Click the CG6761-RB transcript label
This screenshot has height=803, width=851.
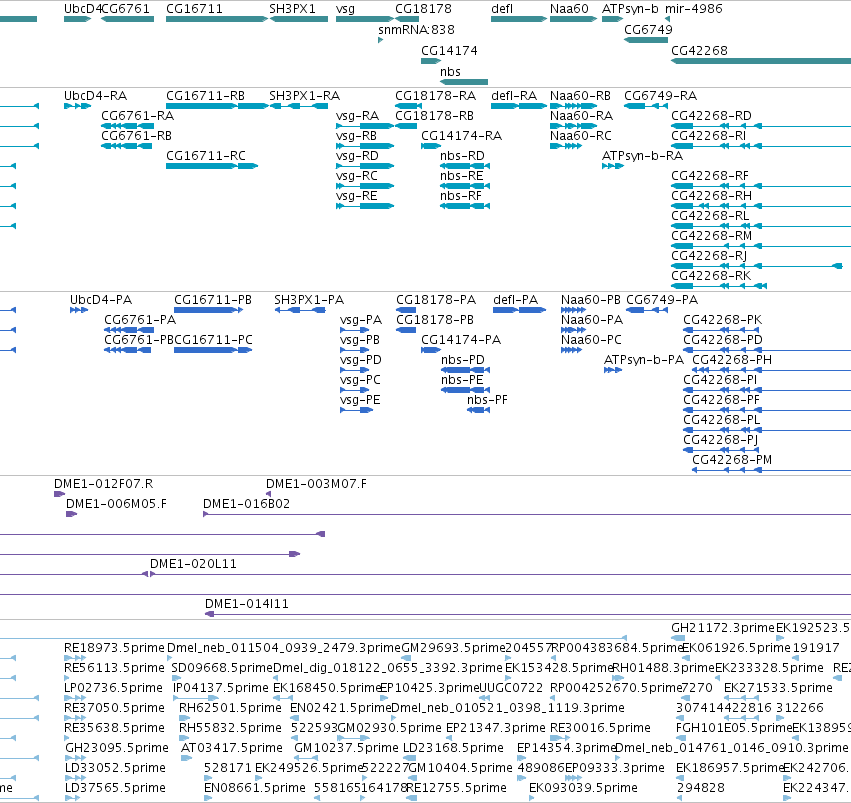(x=137, y=136)
